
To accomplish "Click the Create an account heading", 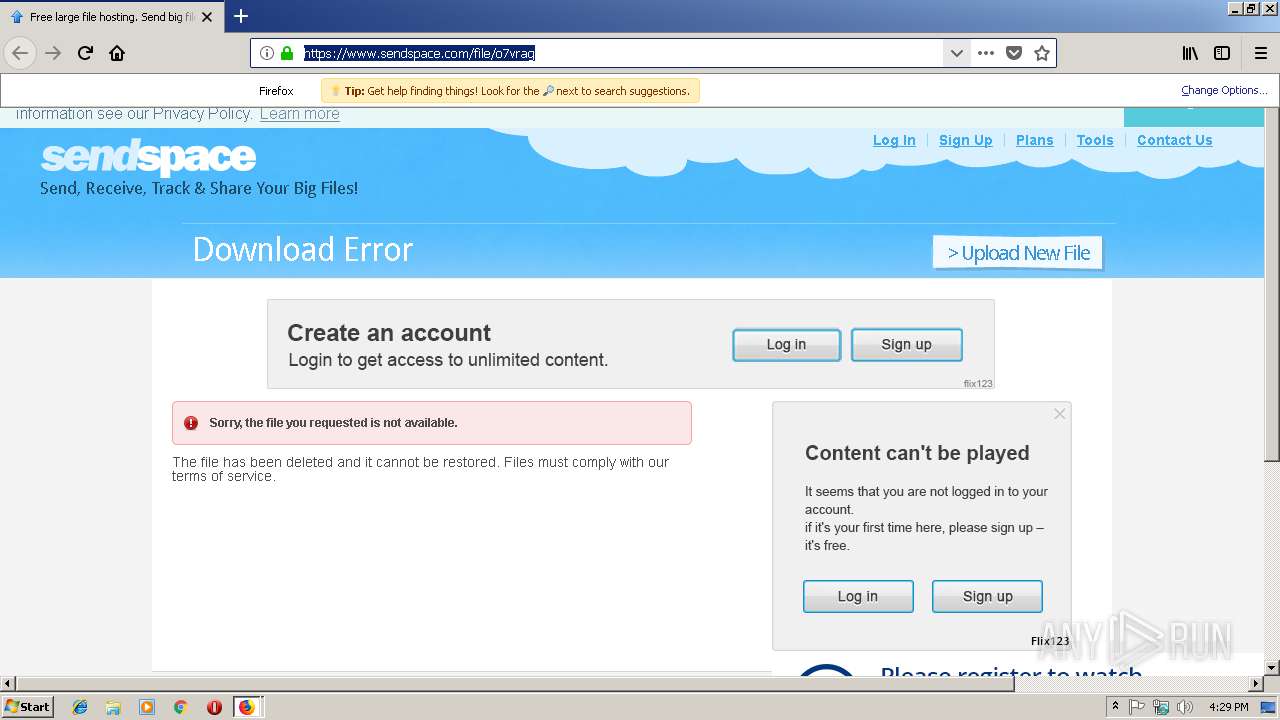I will coord(389,333).
